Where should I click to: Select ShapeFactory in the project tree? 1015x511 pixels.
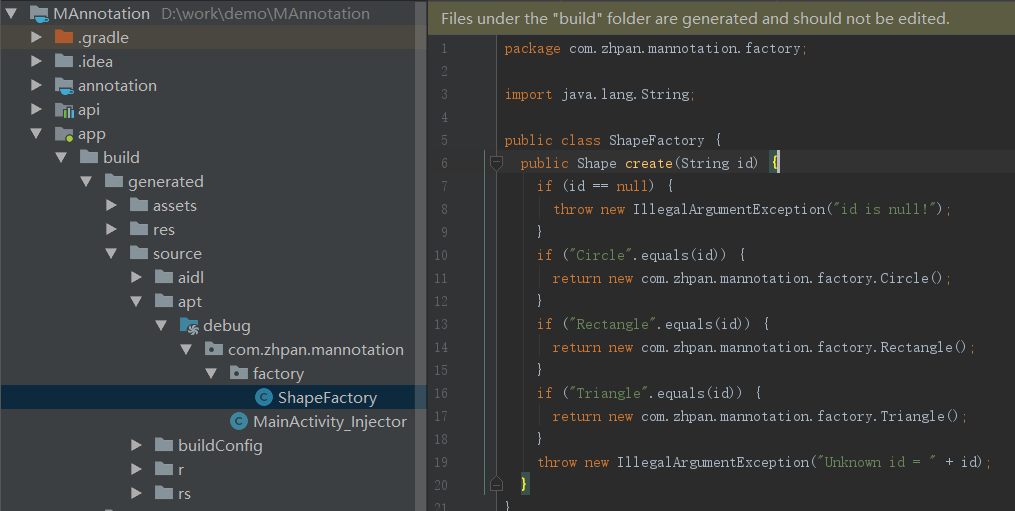[x=327, y=398]
